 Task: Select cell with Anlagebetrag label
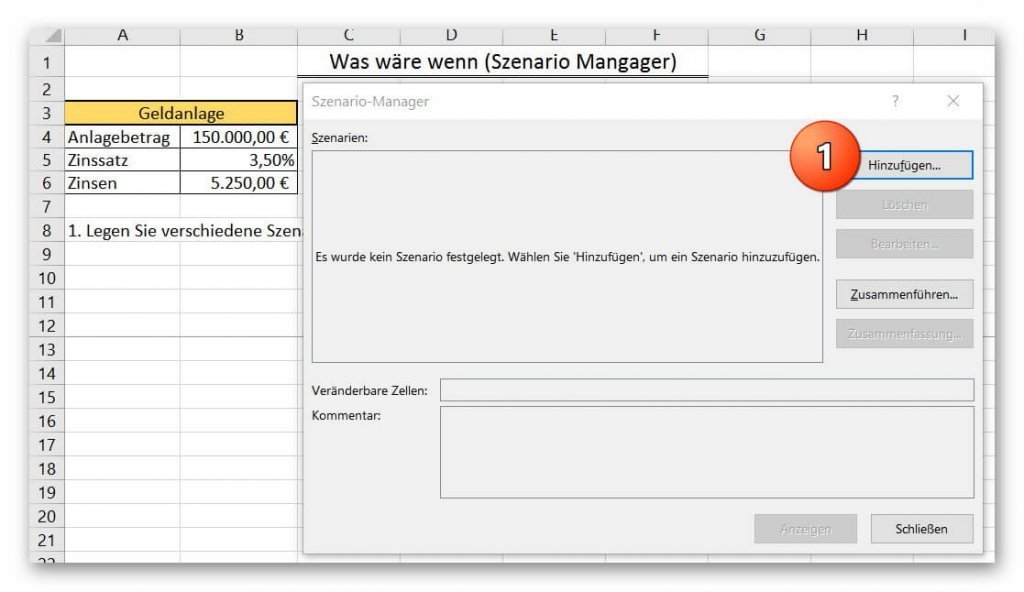(122, 137)
